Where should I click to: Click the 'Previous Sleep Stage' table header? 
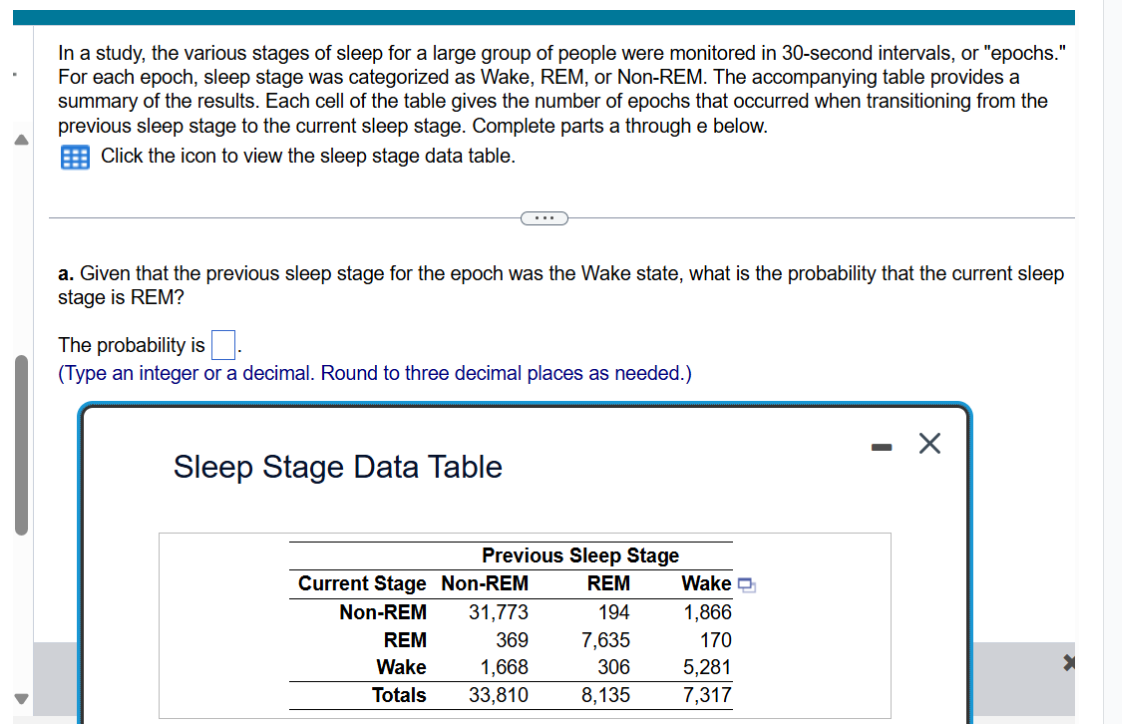[x=580, y=555]
